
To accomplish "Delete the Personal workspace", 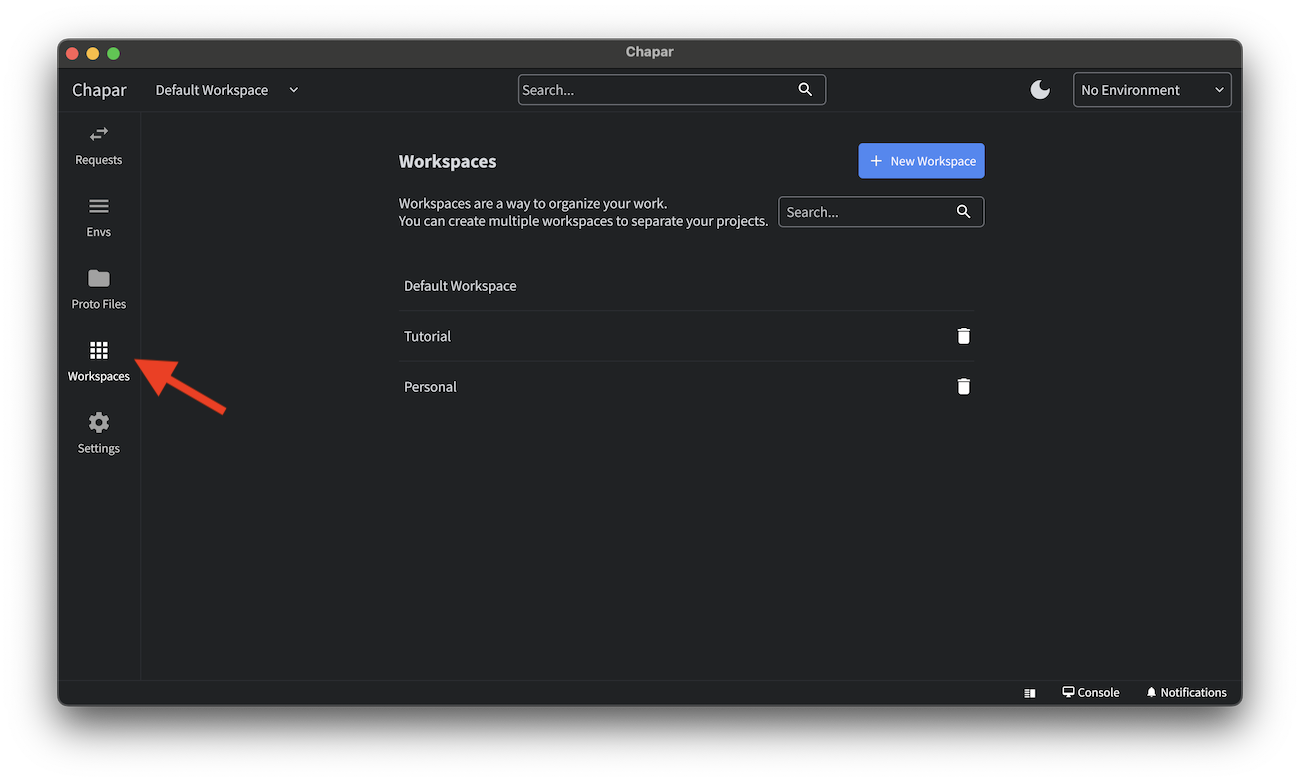I will coord(963,386).
